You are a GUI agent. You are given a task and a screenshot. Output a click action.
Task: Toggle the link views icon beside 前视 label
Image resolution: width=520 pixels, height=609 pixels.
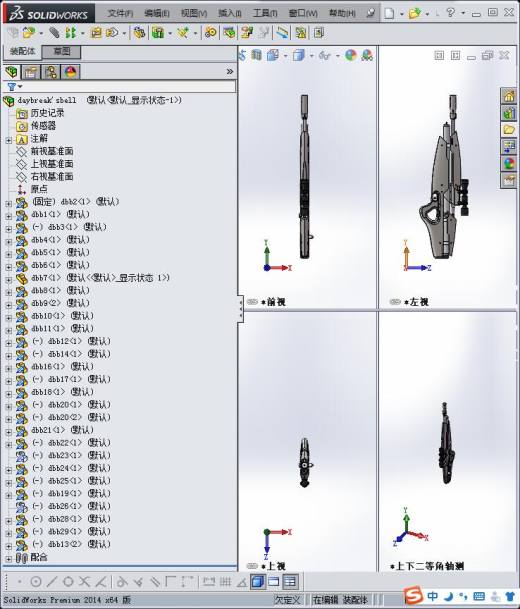coord(252,302)
